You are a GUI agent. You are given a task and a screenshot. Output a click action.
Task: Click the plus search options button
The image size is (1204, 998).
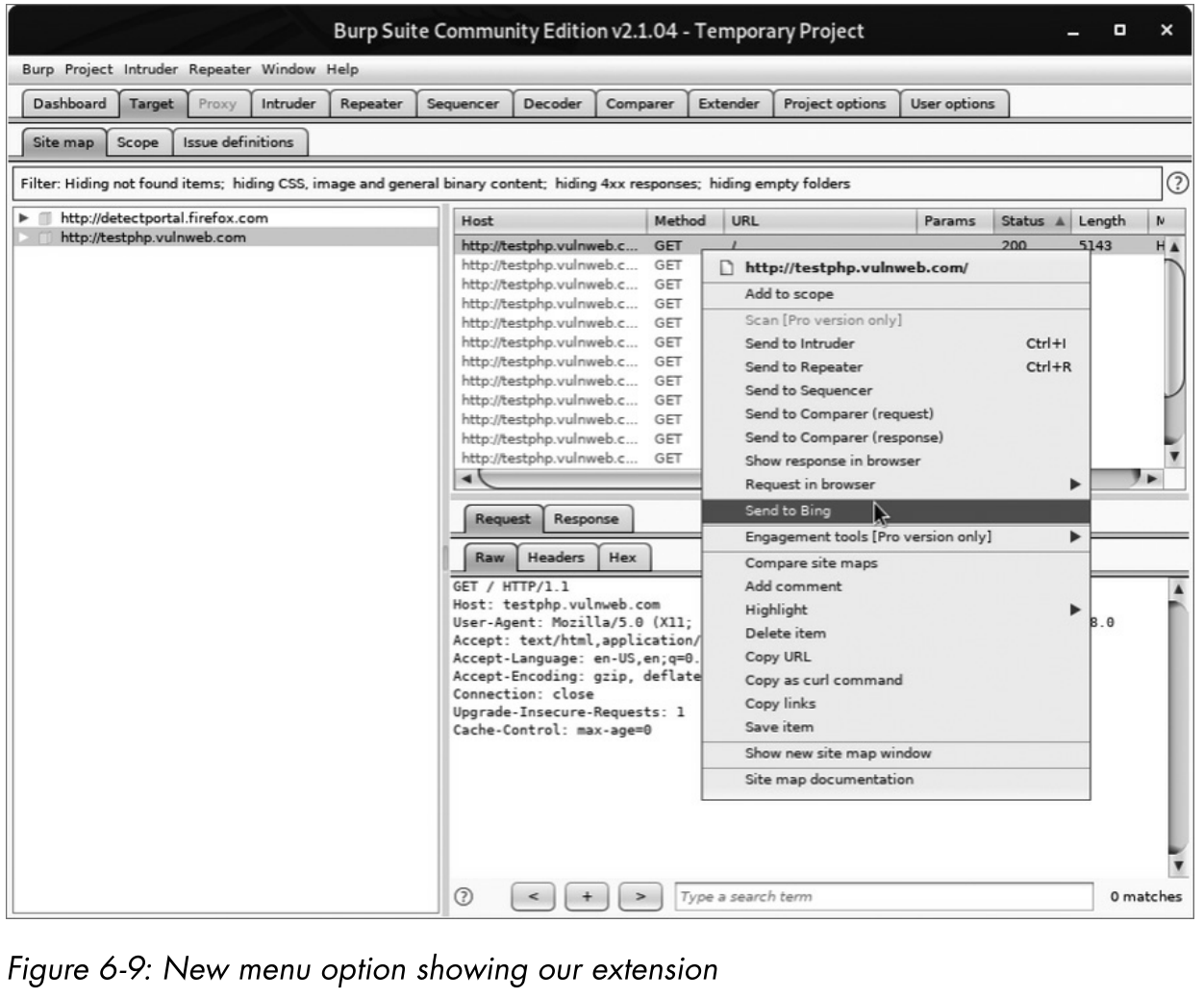point(587,896)
